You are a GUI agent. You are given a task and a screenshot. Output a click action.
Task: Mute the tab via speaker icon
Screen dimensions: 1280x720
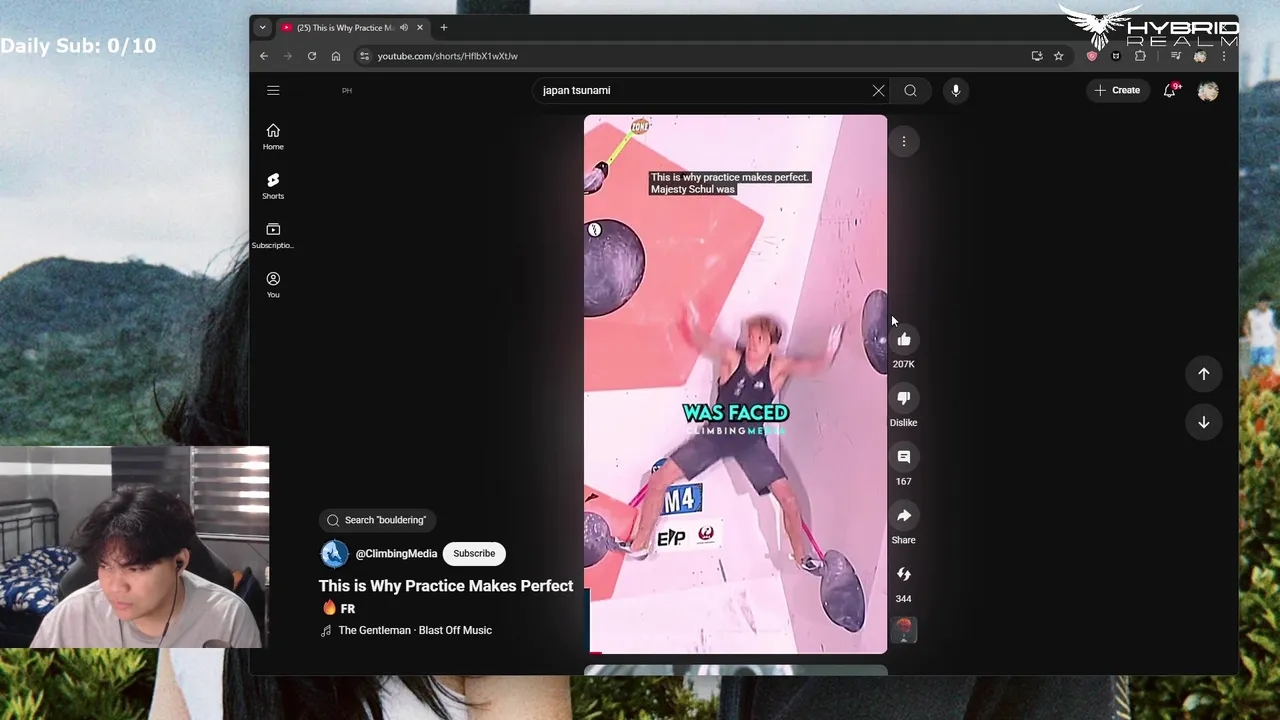click(404, 28)
